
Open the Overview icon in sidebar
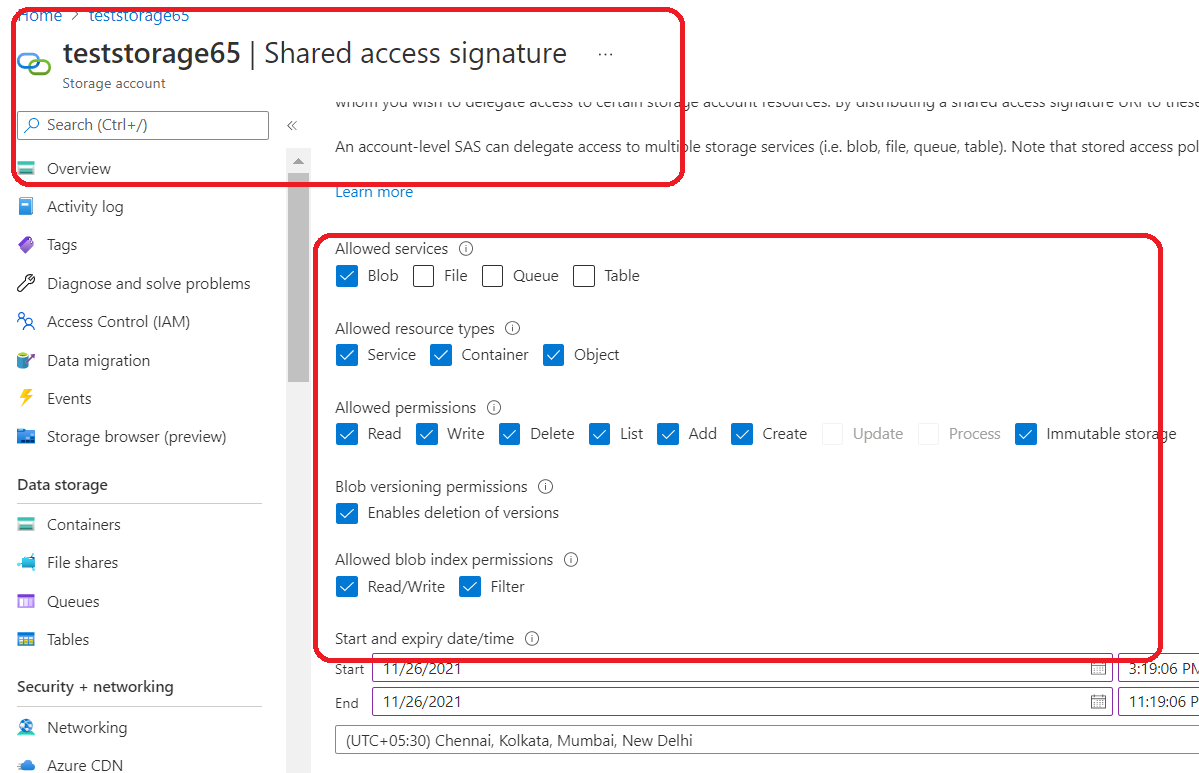click(x=26, y=168)
